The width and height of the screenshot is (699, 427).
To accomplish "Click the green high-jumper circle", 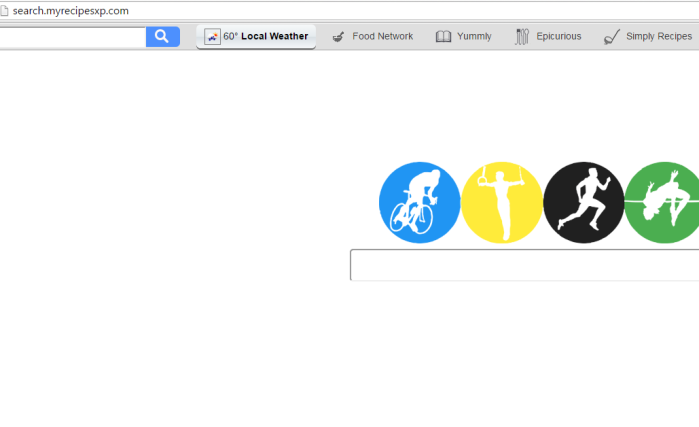I will click(x=662, y=202).
